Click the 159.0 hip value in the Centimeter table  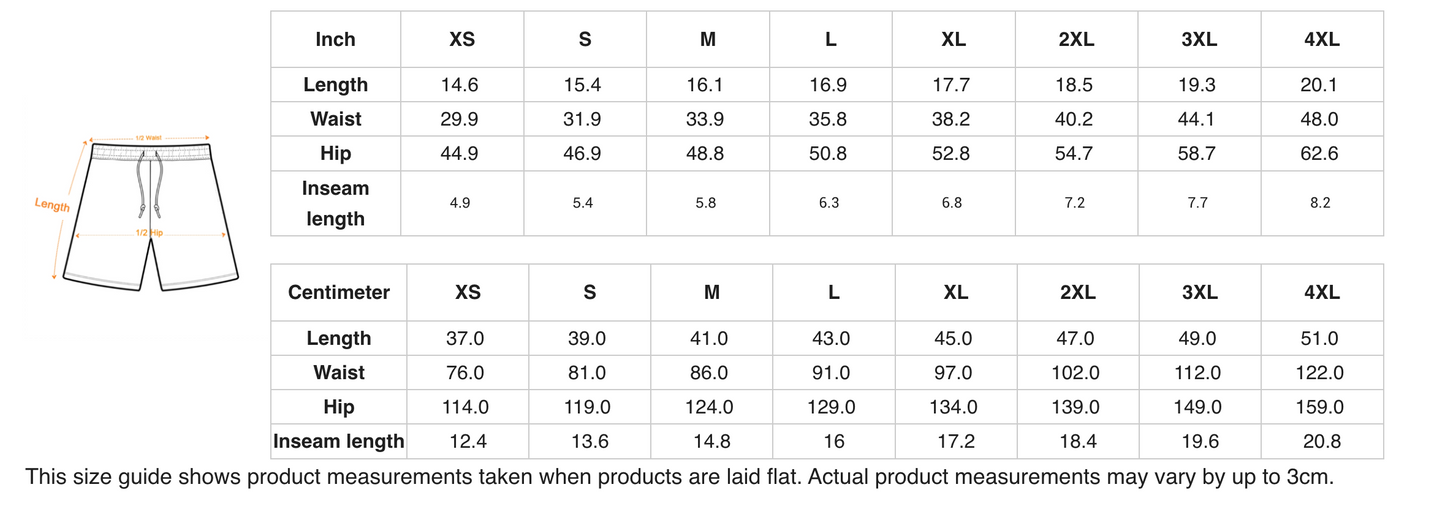pos(1321,407)
